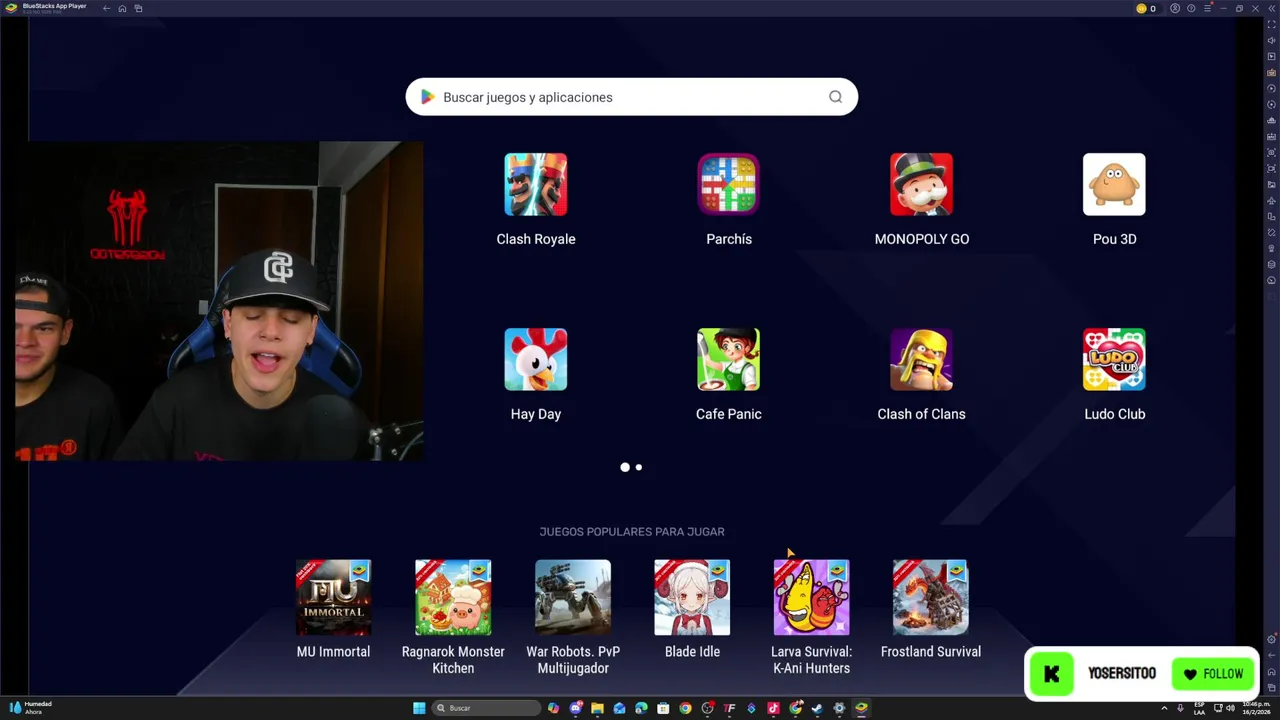Select the Blade Idle game thumbnail

click(x=692, y=597)
